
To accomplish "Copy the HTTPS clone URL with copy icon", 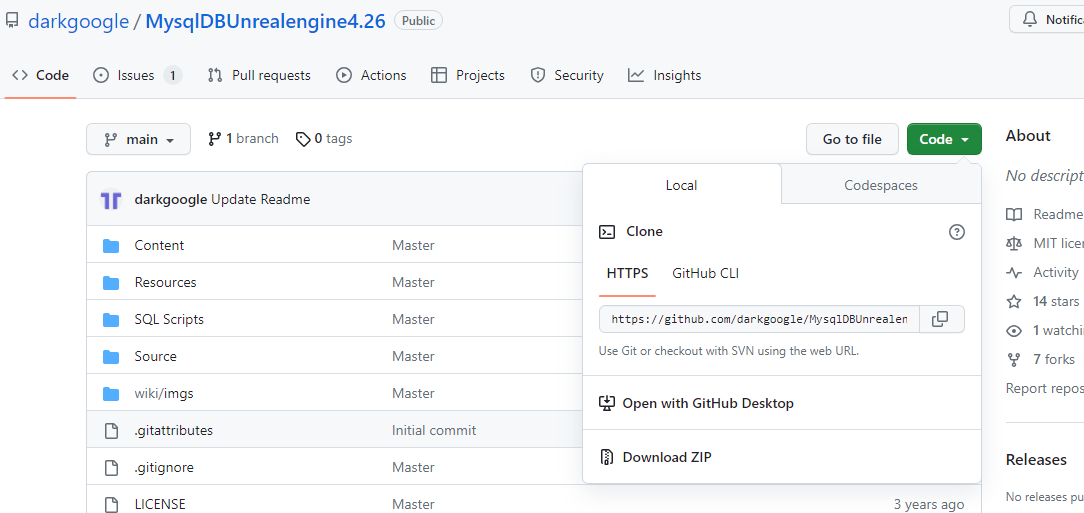I will tap(940, 319).
